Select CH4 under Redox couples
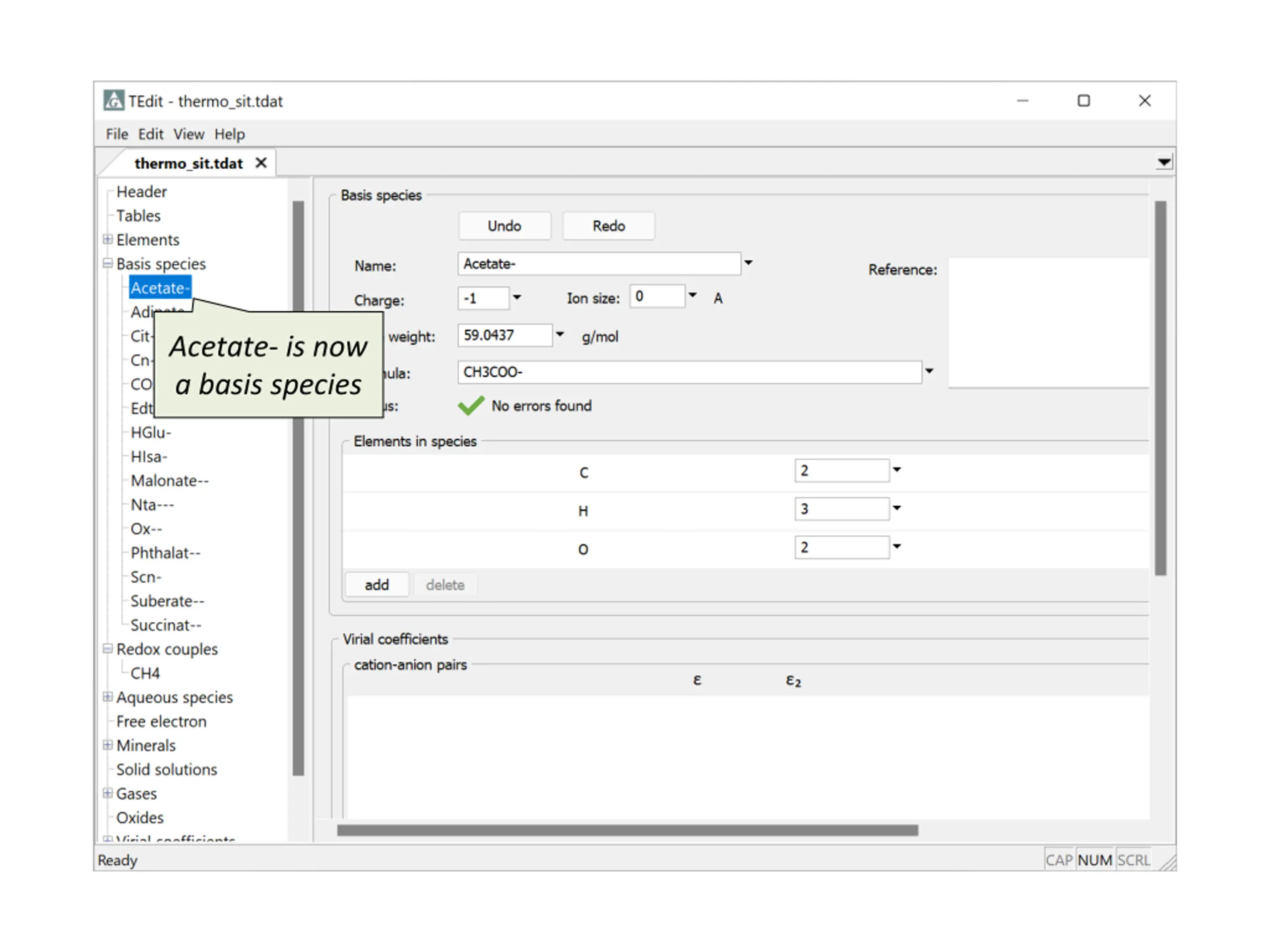The image size is (1270, 952). pos(145,673)
